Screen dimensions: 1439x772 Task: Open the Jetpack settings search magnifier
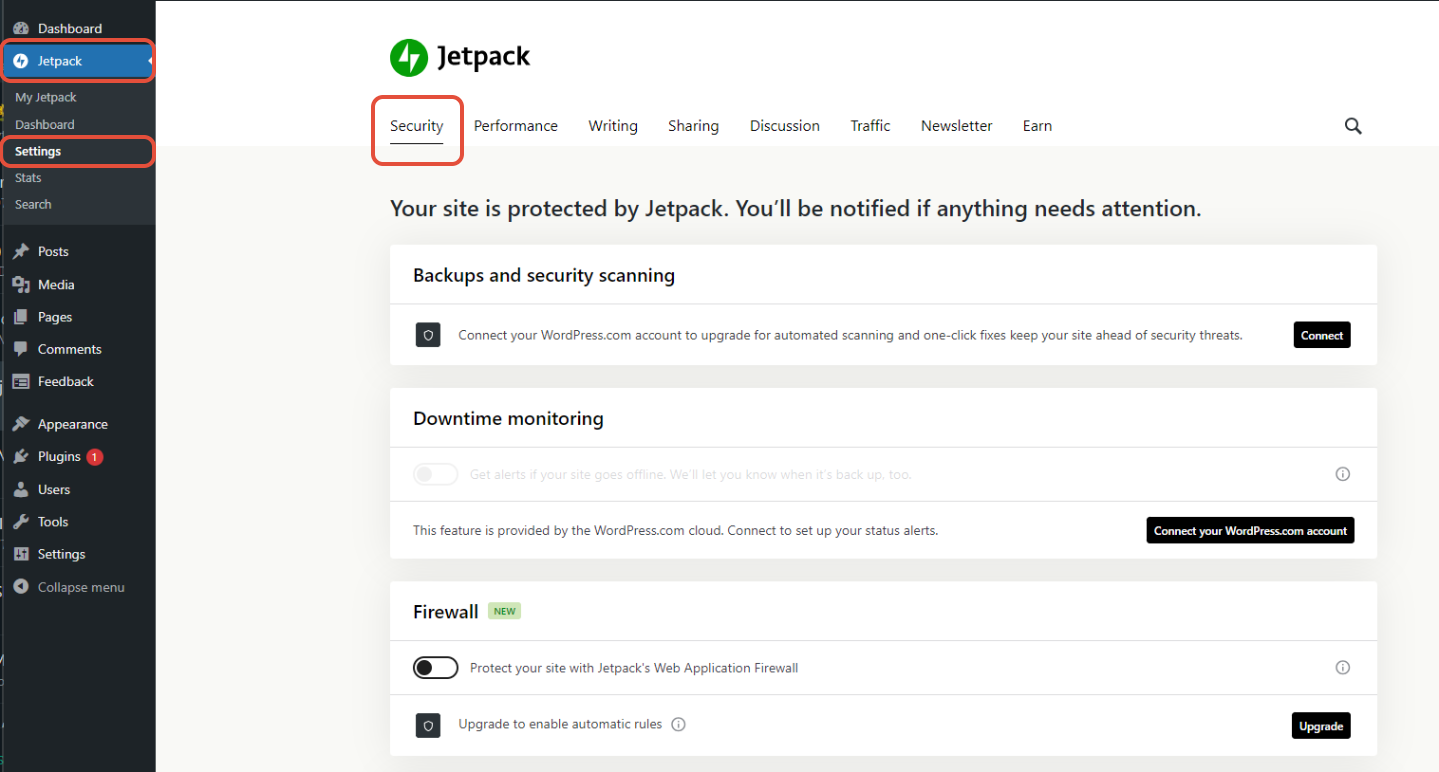pyautogui.click(x=1353, y=126)
